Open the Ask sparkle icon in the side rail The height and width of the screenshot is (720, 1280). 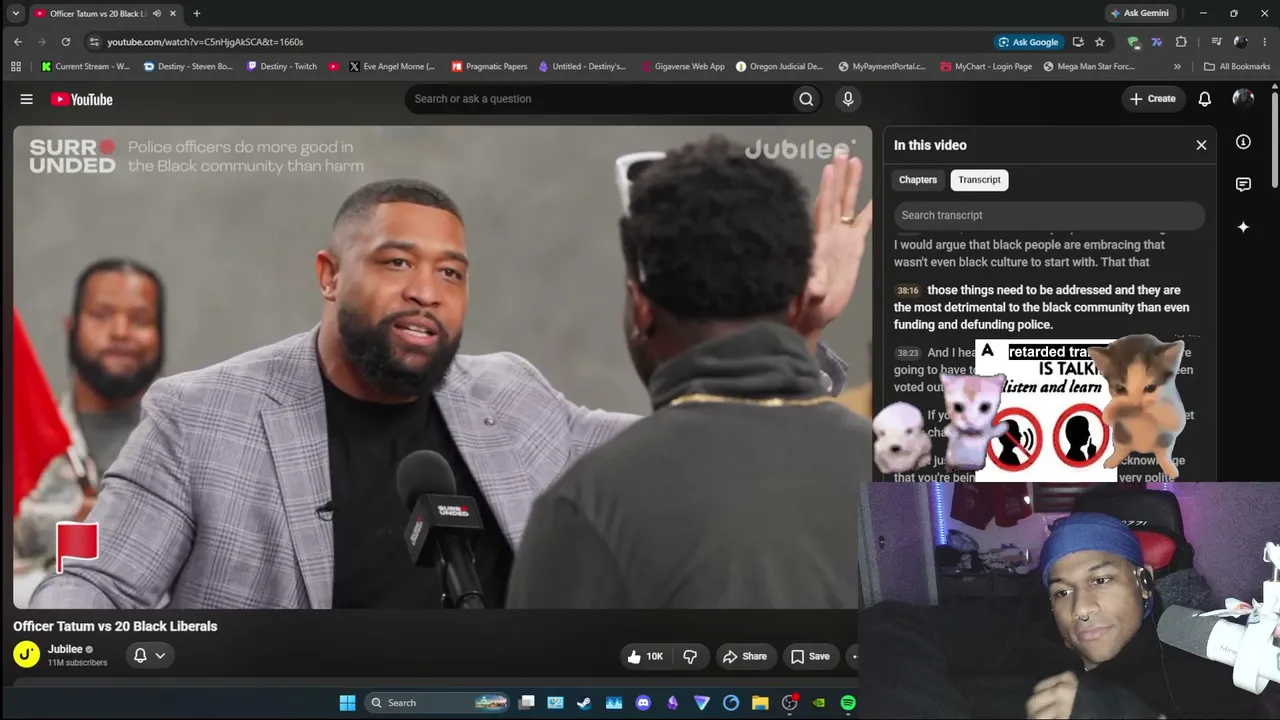(x=1243, y=227)
